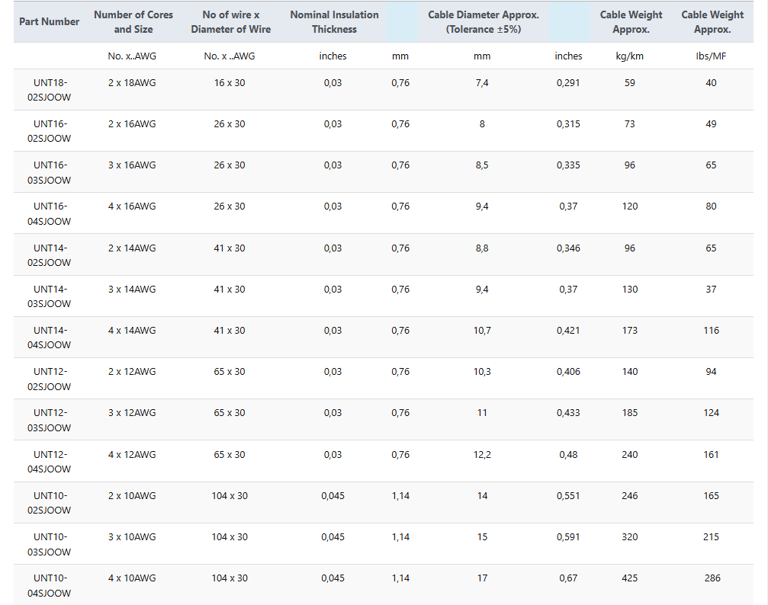Select the 4 x 10AWG cores cell
The width and height of the screenshot is (768, 605).
coord(132,578)
